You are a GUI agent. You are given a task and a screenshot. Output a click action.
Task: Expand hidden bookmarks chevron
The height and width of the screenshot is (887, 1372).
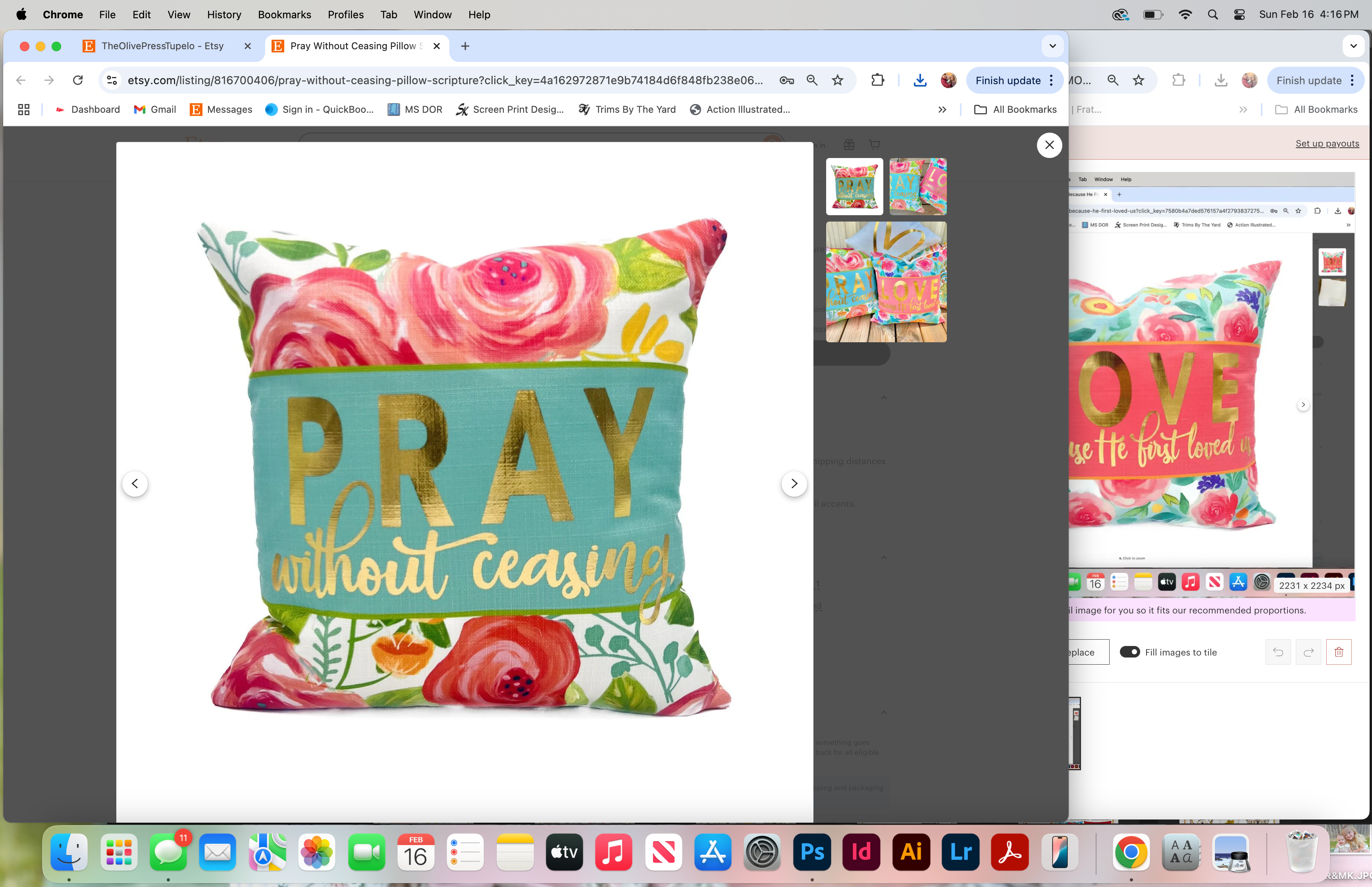point(942,110)
